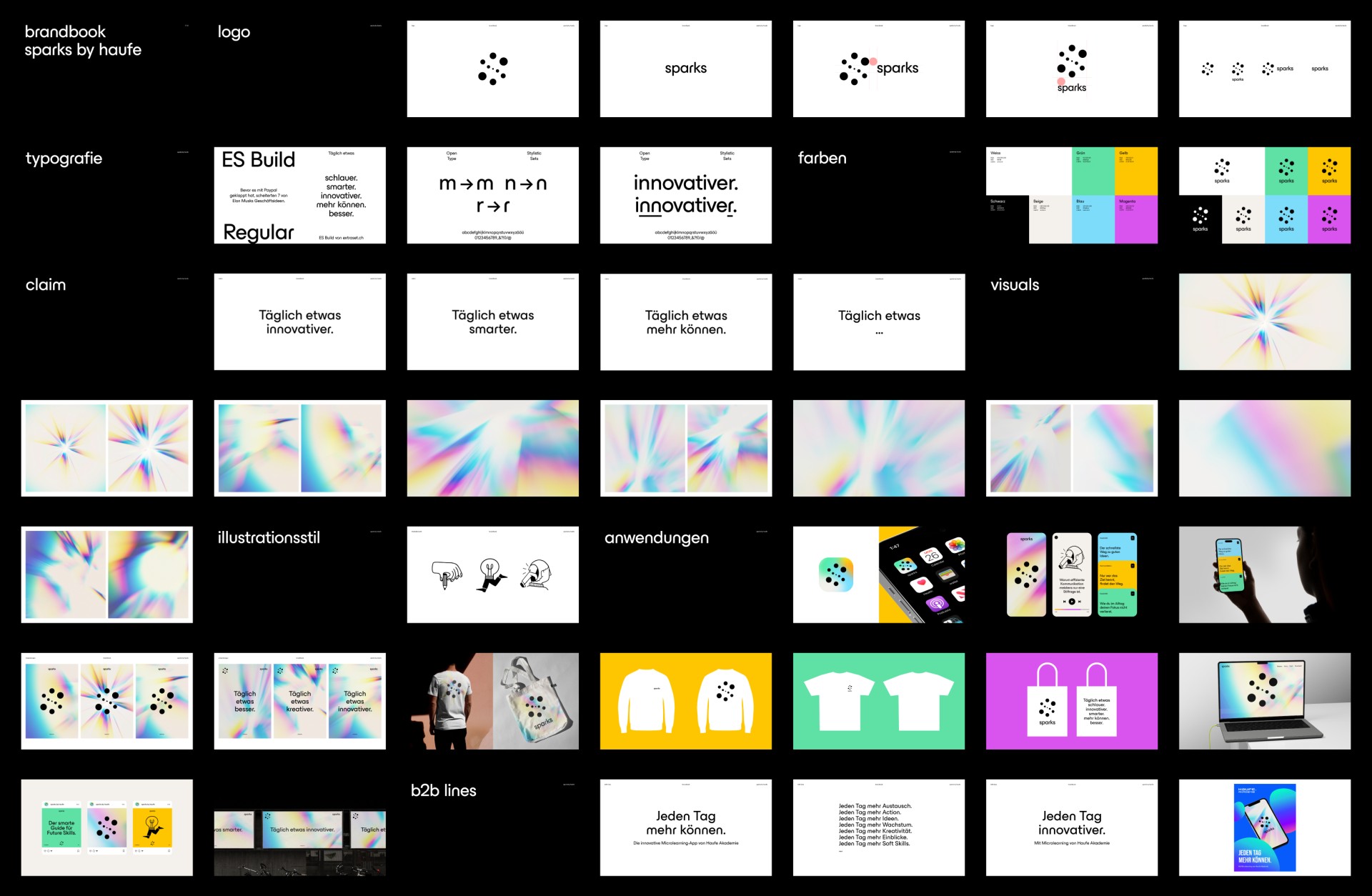Open the laptop mockup slide
Viewport: 1372px width, 896px height.
pos(1265,701)
